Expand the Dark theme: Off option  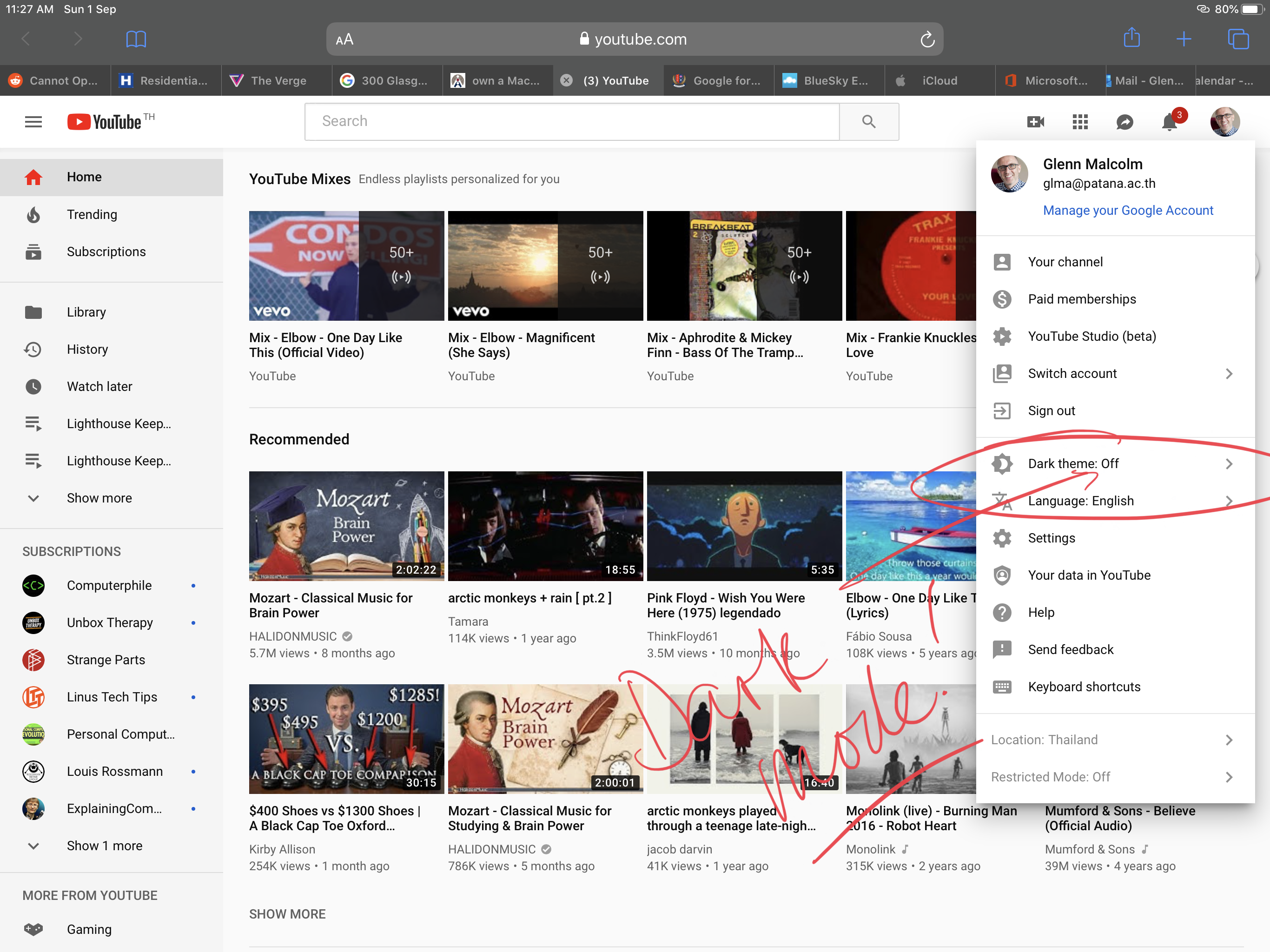(1115, 463)
